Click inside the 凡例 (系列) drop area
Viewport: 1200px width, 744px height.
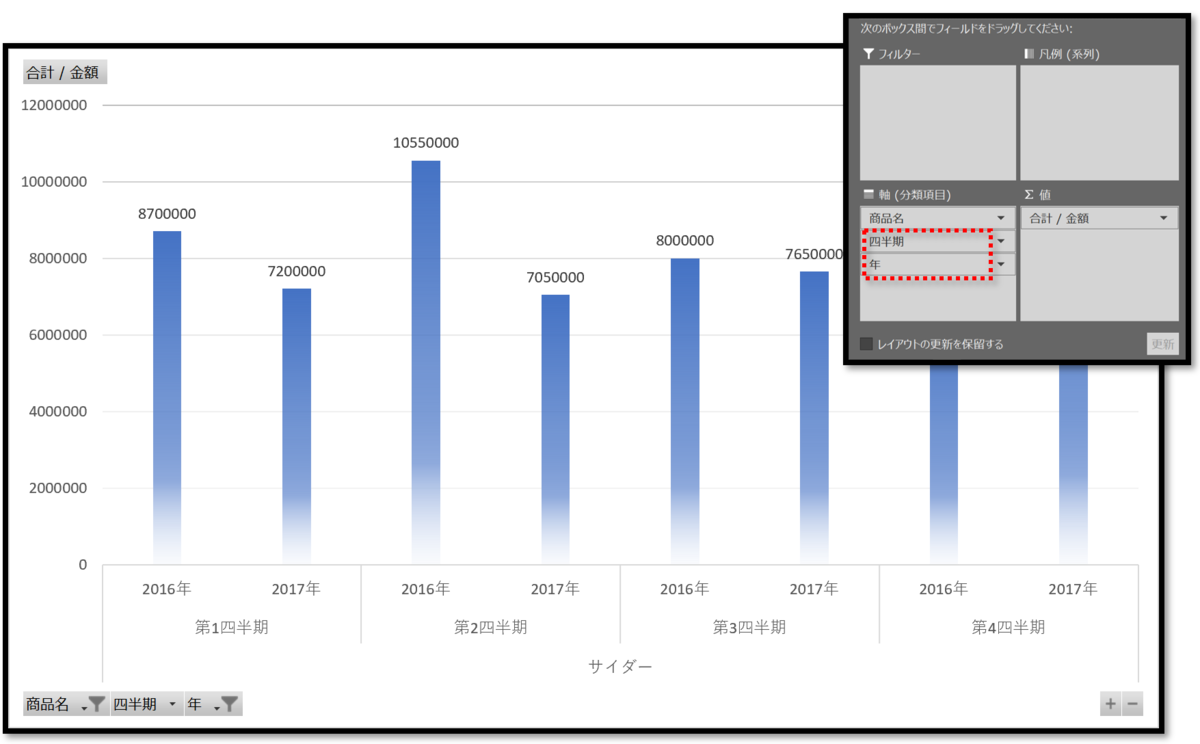[x=1099, y=123]
